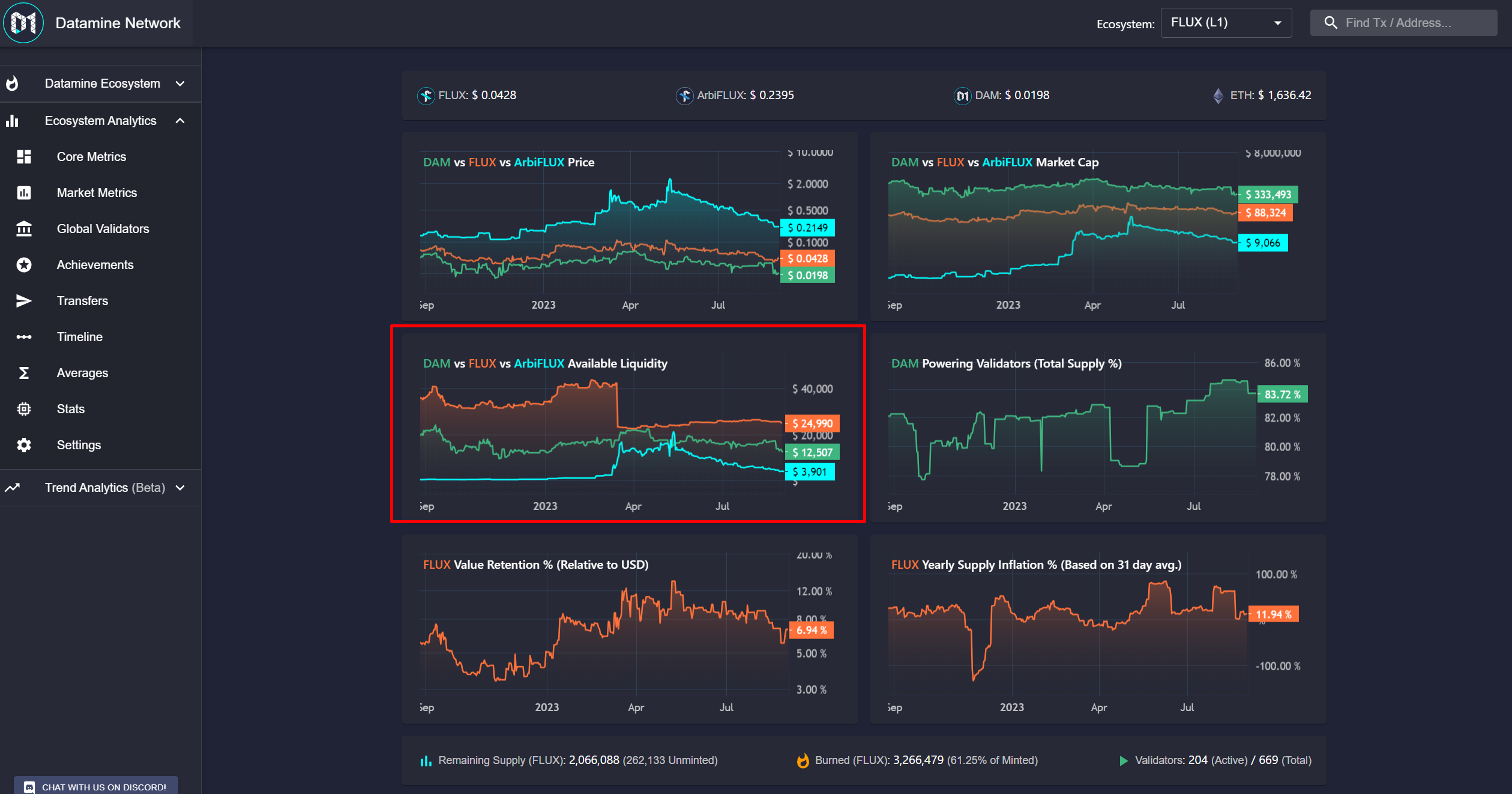This screenshot has width=1512, height=794.
Task: Click the Datamine Network logo icon
Action: 23,23
